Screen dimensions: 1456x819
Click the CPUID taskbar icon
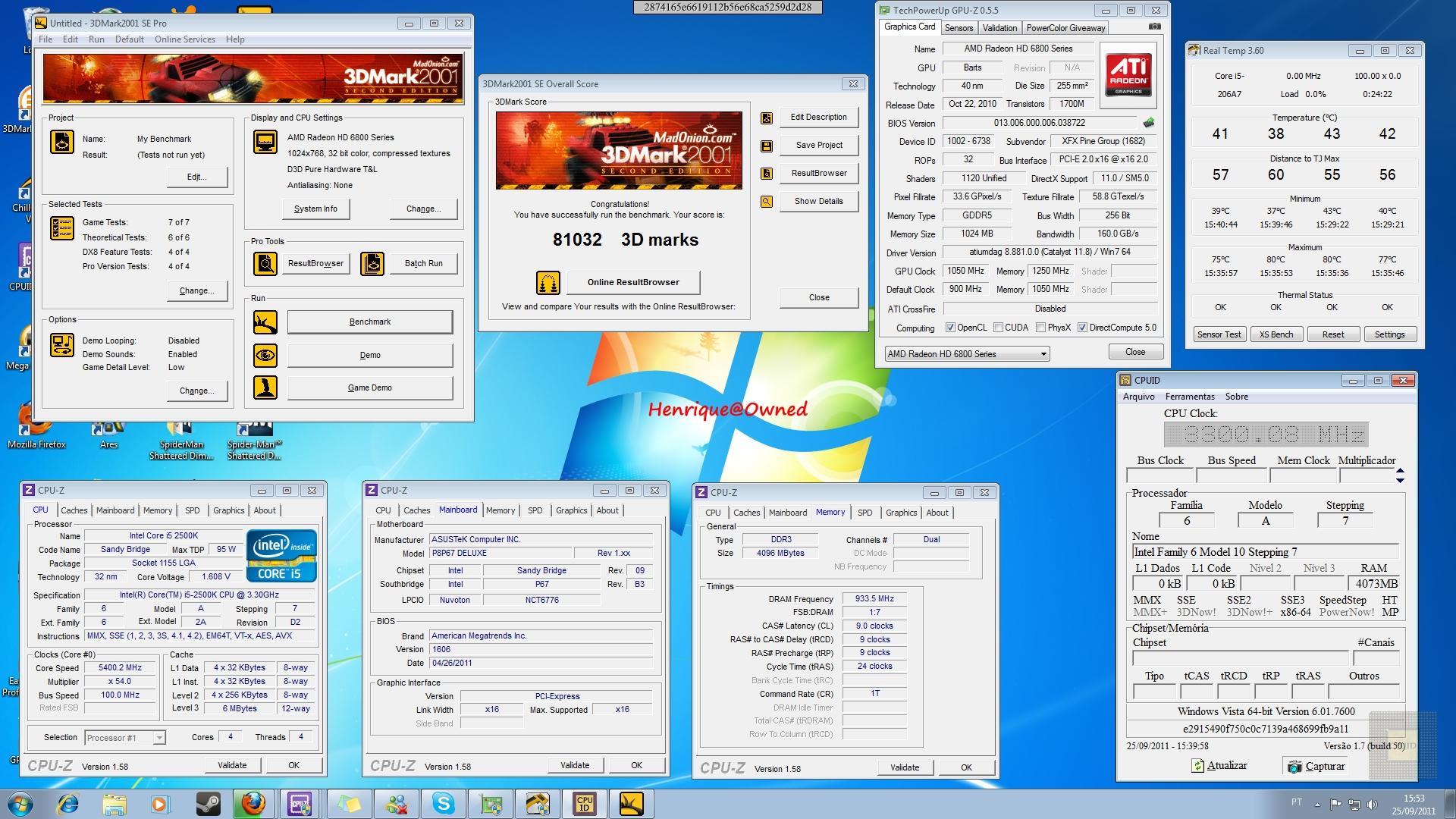point(584,804)
